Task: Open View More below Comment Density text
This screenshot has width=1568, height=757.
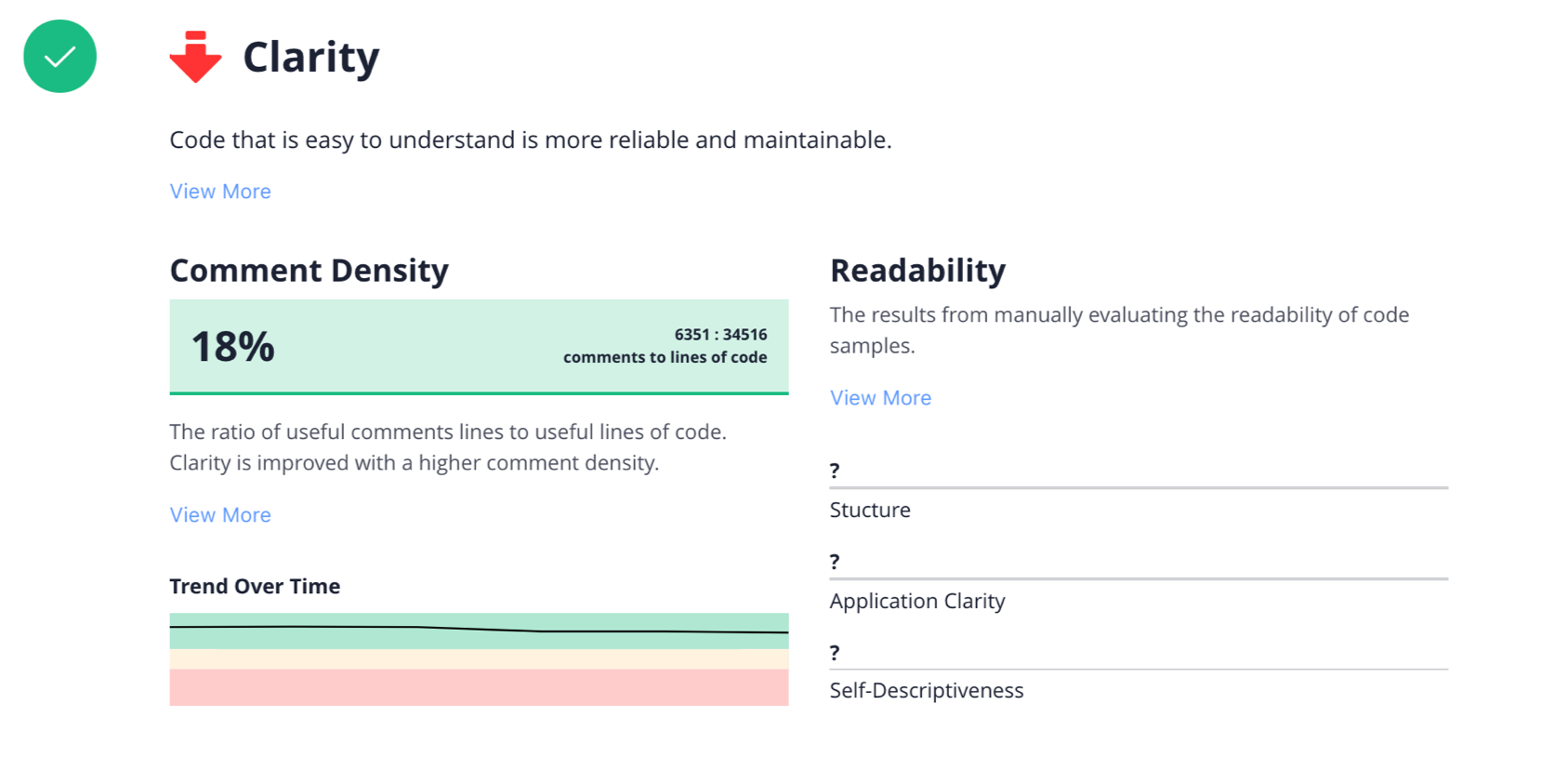Action: [220, 515]
